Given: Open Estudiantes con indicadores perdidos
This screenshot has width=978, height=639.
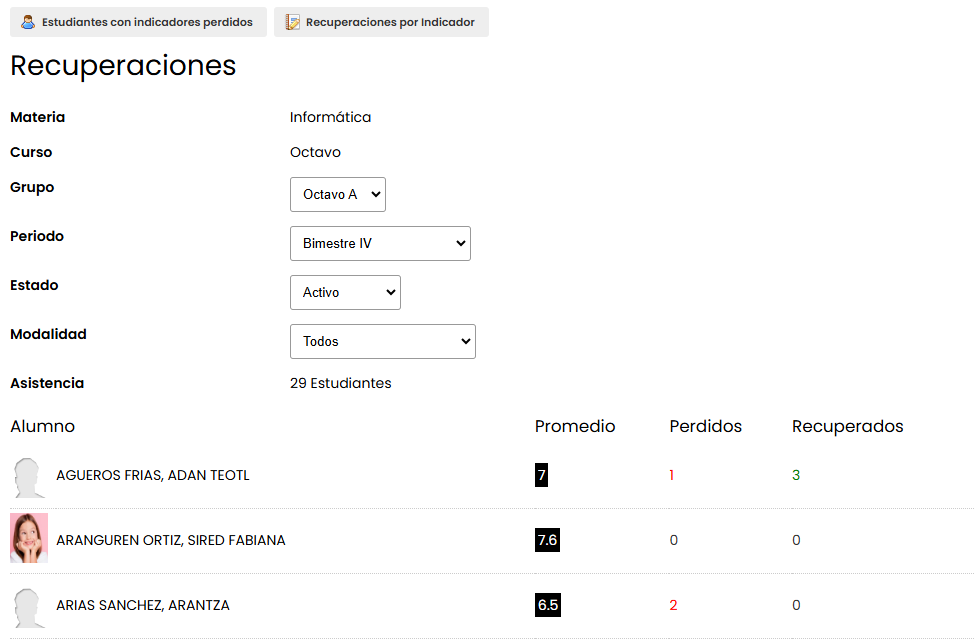Looking at the screenshot, I should pyautogui.click(x=138, y=22).
